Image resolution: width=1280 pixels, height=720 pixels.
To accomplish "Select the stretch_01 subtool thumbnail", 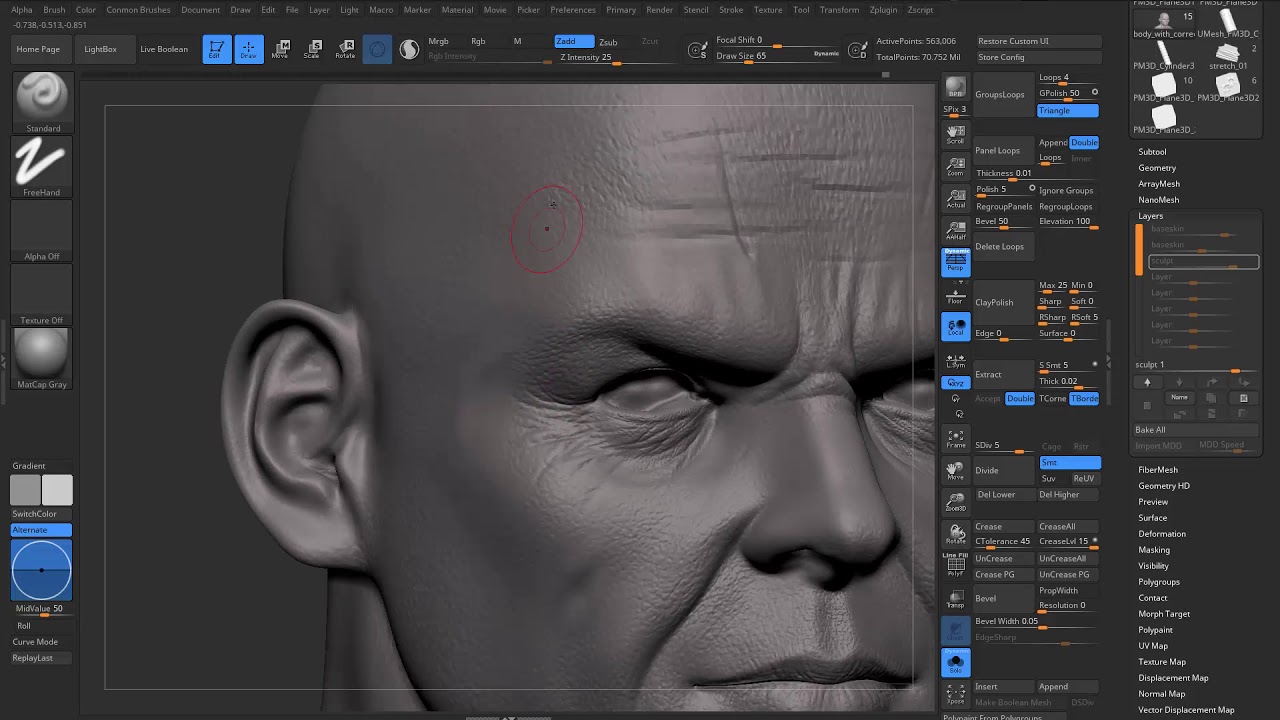I will (x=1228, y=54).
